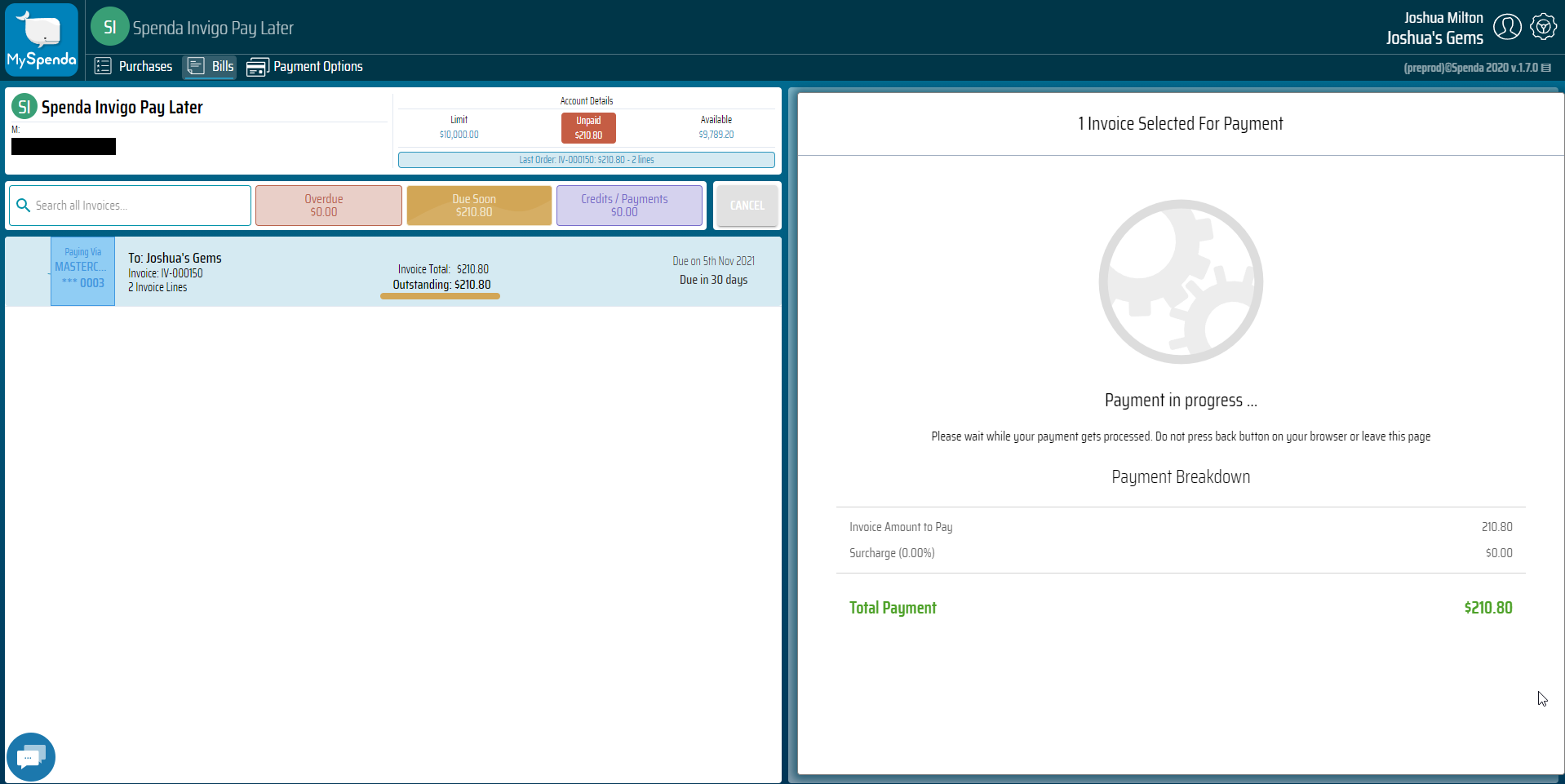Viewport: 1565px width, 784px height.
Task: Filter by Overdue $0.00 invoices
Action: point(328,206)
